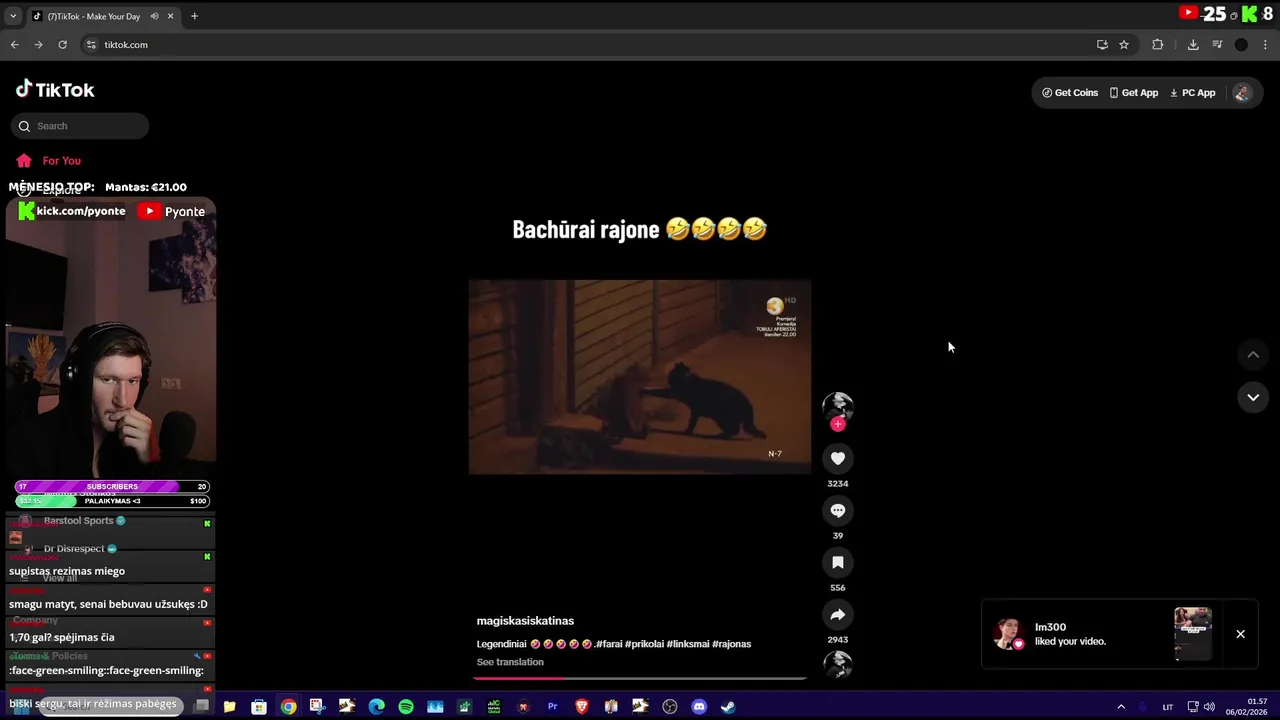The width and height of the screenshot is (1280, 720).
Task: Open volume control in system tray
Action: (1209, 707)
